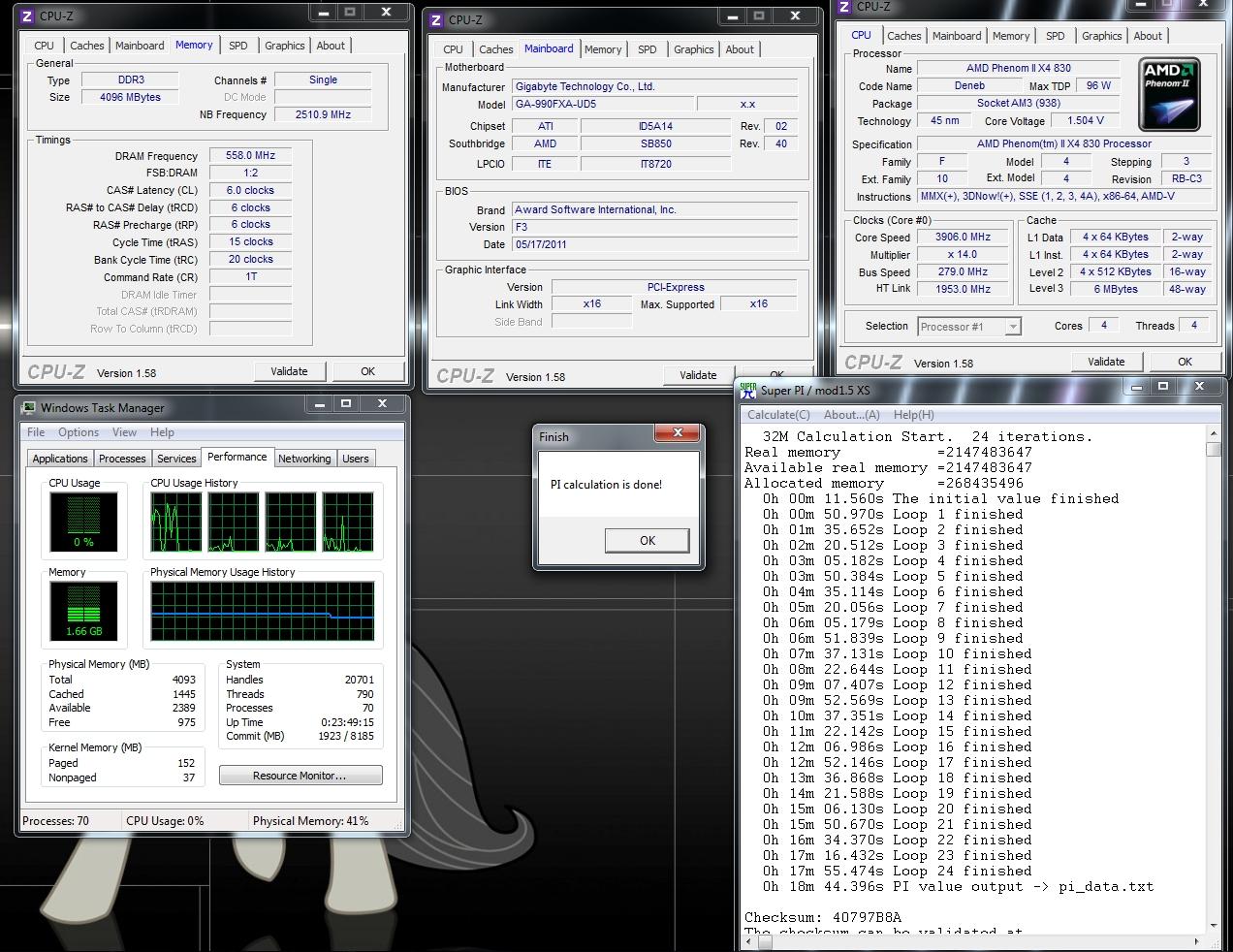The image size is (1233, 952).
Task: Open Resource Monitor from Task Manager
Action: 300,776
